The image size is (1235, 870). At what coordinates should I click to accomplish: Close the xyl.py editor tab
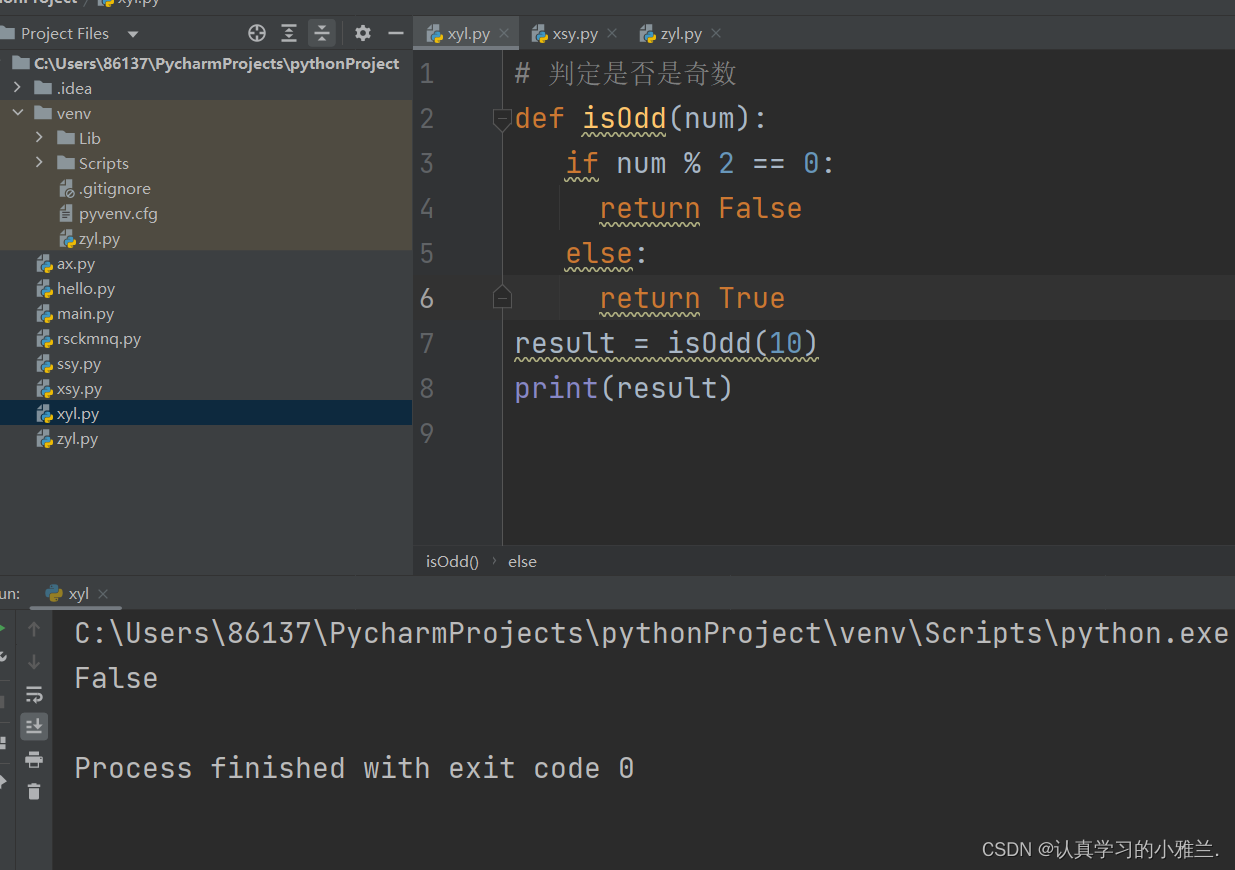(x=504, y=33)
